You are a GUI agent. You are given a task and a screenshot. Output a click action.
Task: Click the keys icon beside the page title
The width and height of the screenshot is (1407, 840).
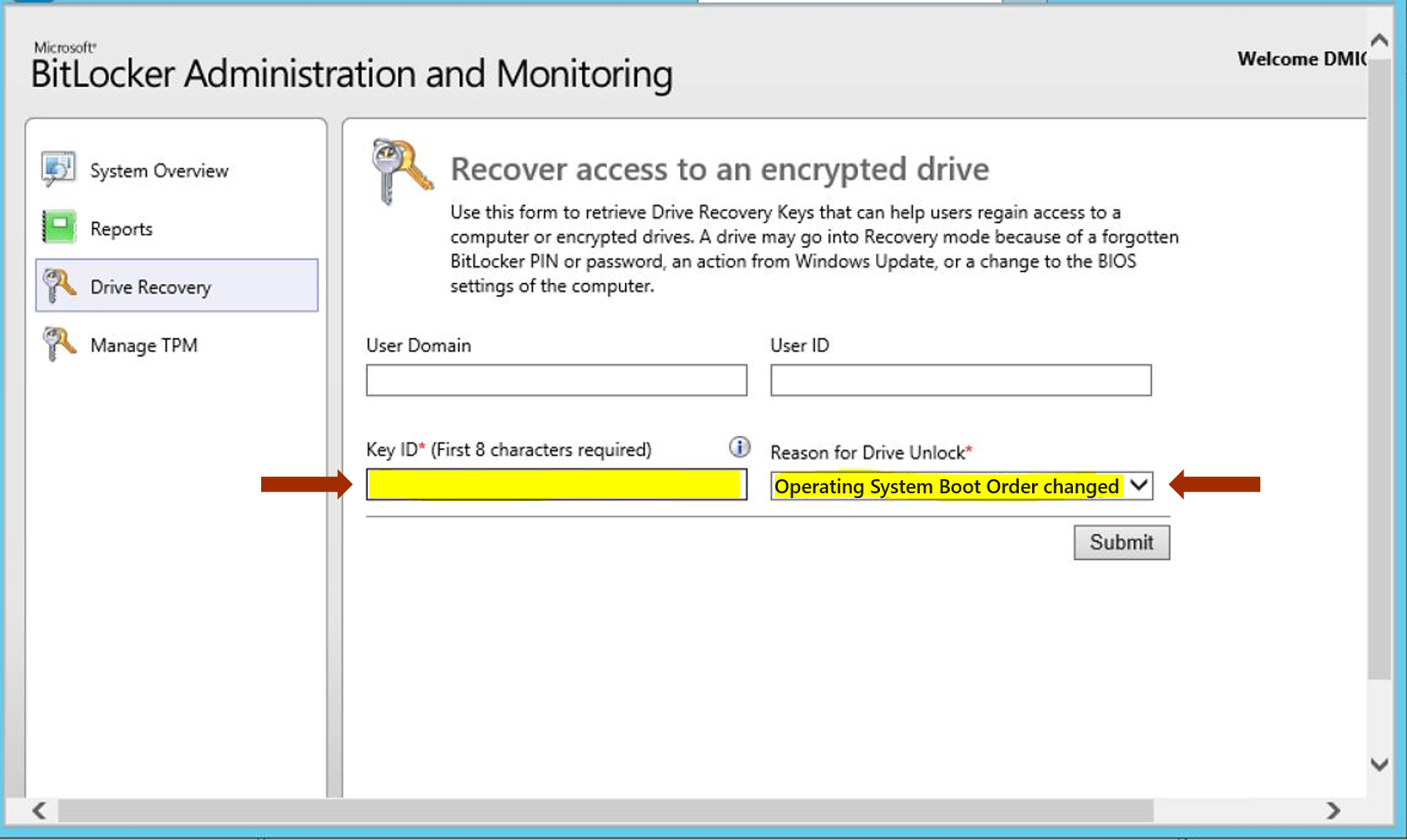402,169
